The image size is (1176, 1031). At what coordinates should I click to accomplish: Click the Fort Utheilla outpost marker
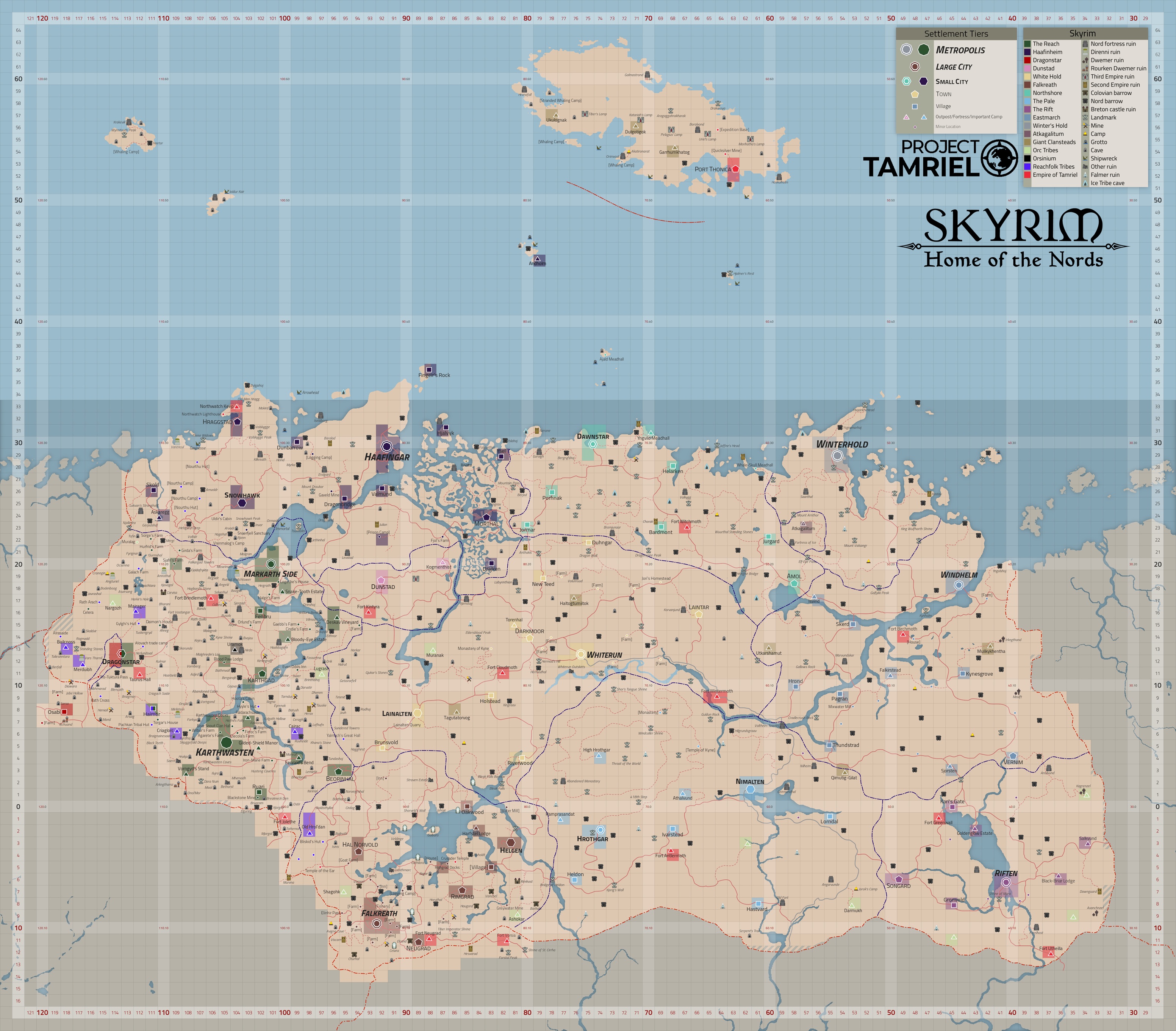coord(1051,954)
